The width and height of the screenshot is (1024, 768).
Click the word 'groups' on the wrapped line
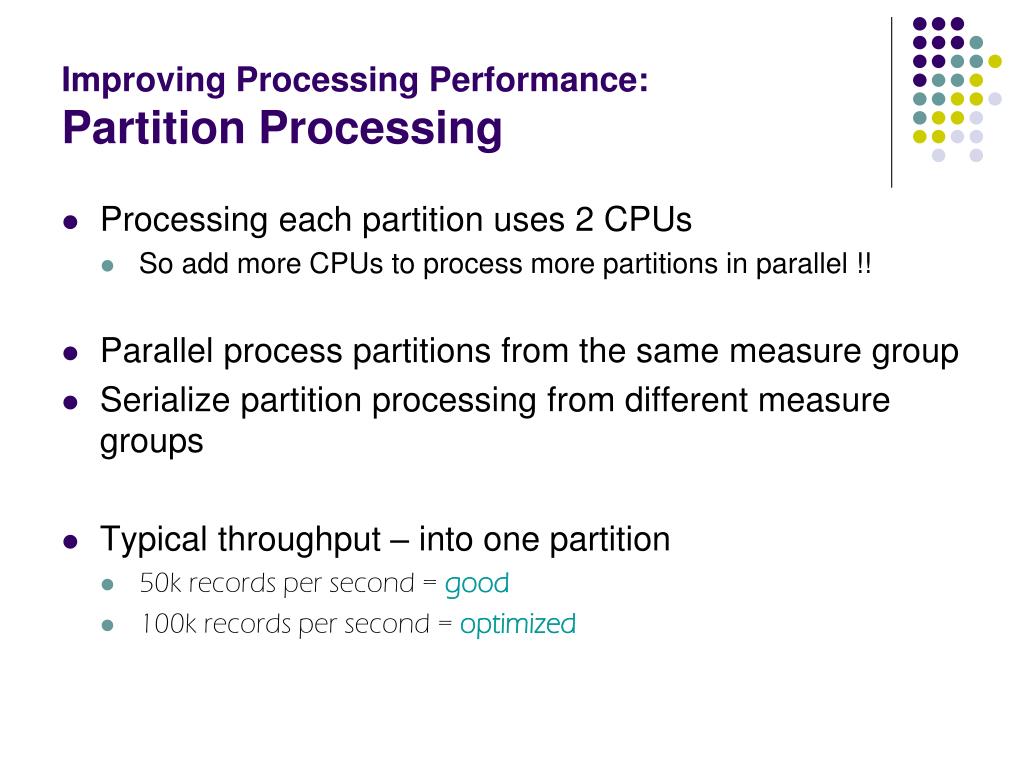pos(151,442)
